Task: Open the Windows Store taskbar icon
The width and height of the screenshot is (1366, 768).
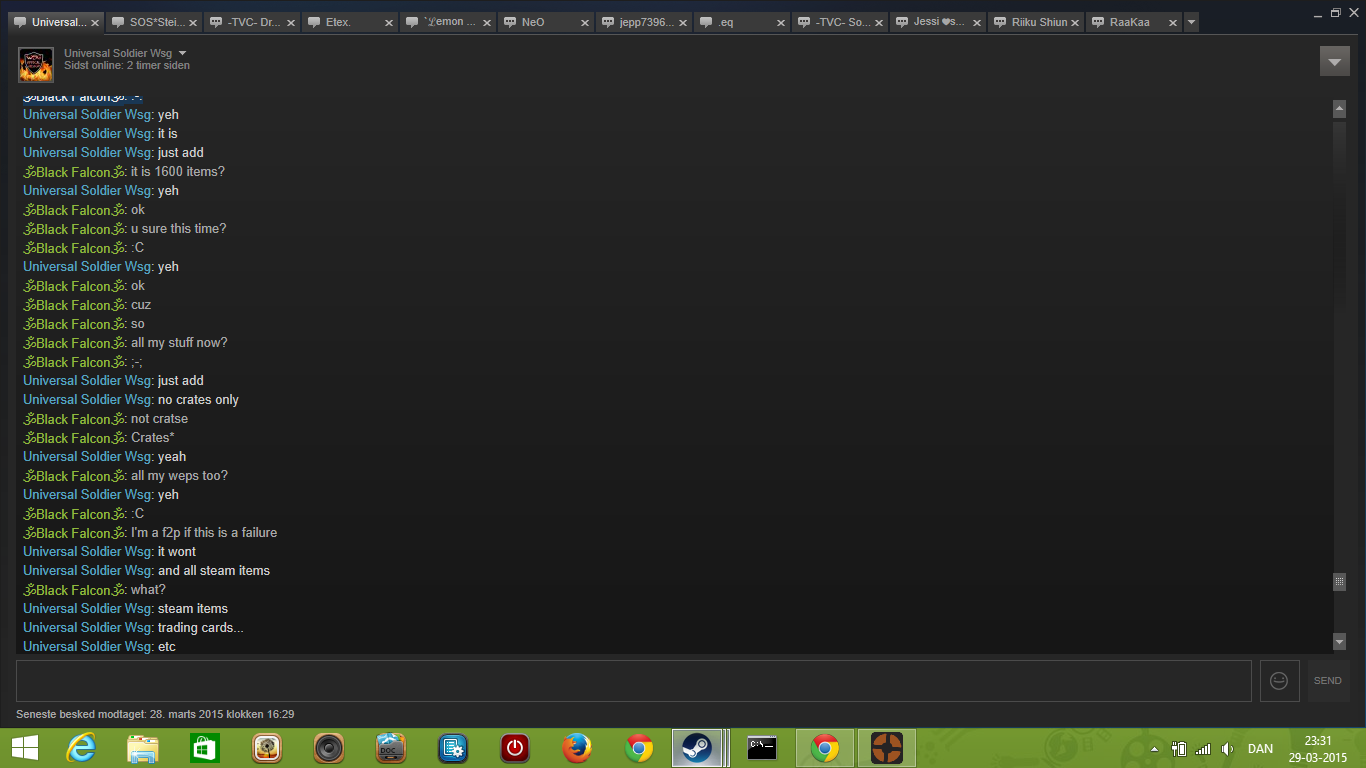Action: coord(204,748)
